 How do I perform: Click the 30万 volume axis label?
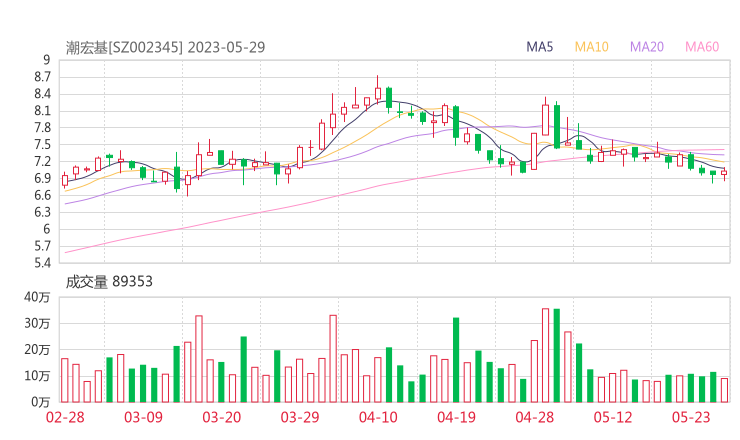37,324
